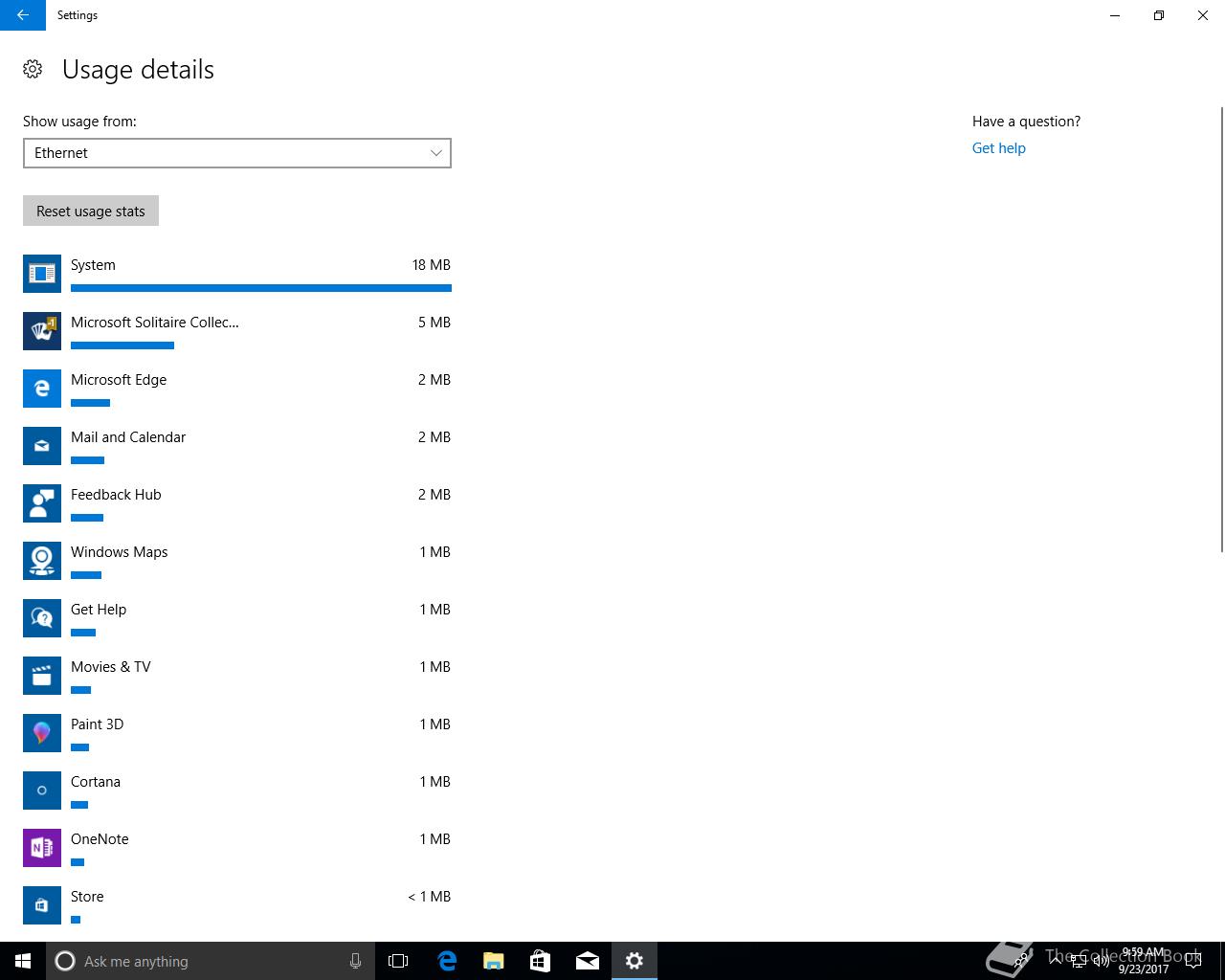
Task: Open the Get help link
Action: pyautogui.click(x=998, y=148)
